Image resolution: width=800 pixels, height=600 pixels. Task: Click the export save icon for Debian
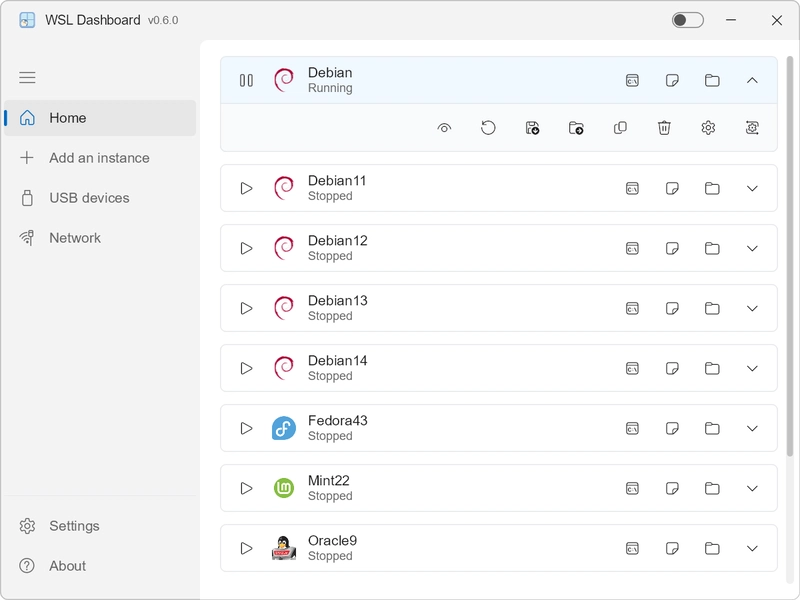(x=532, y=128)
